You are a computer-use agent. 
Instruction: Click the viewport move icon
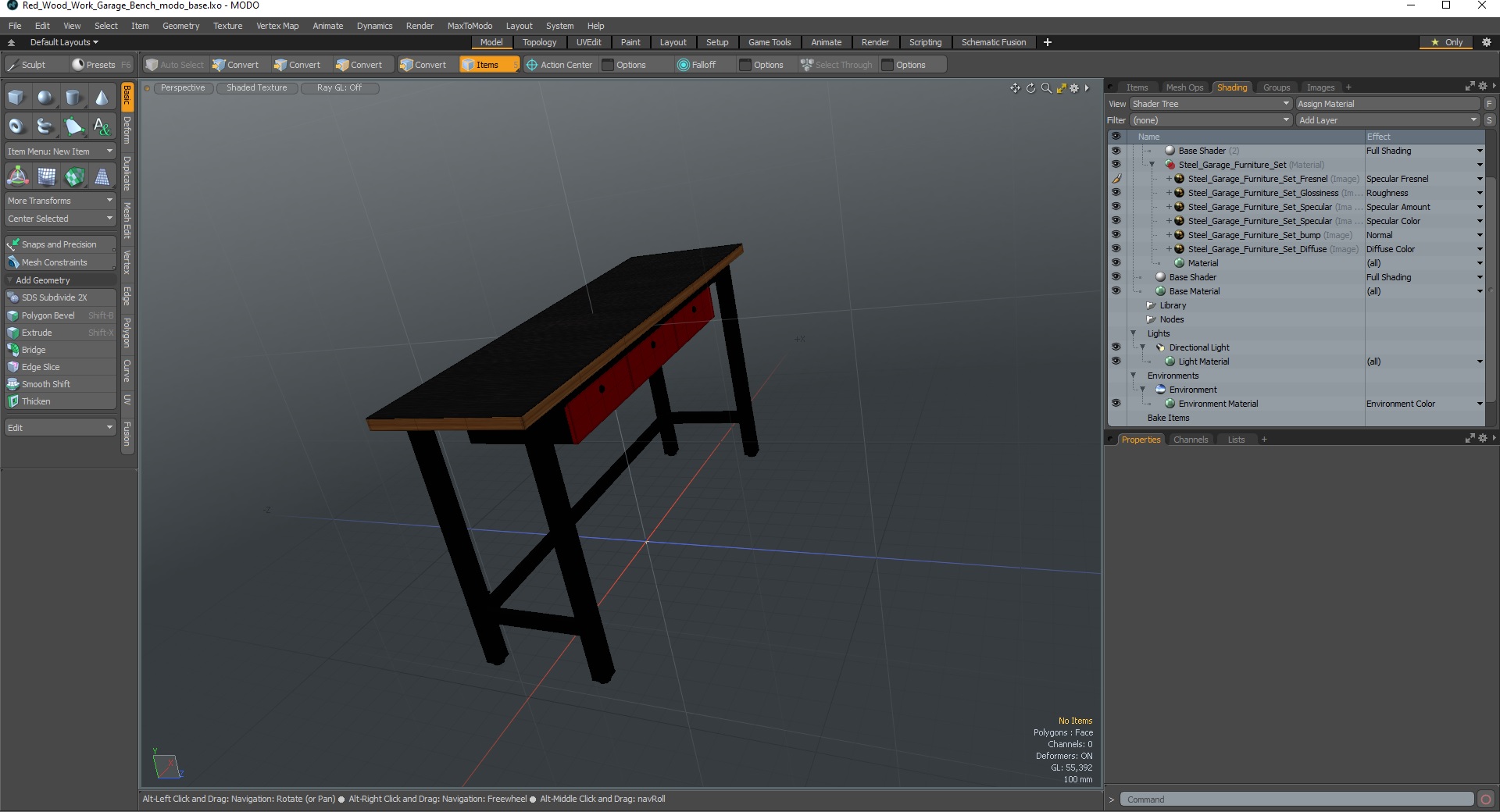(x=1015, y=88)
